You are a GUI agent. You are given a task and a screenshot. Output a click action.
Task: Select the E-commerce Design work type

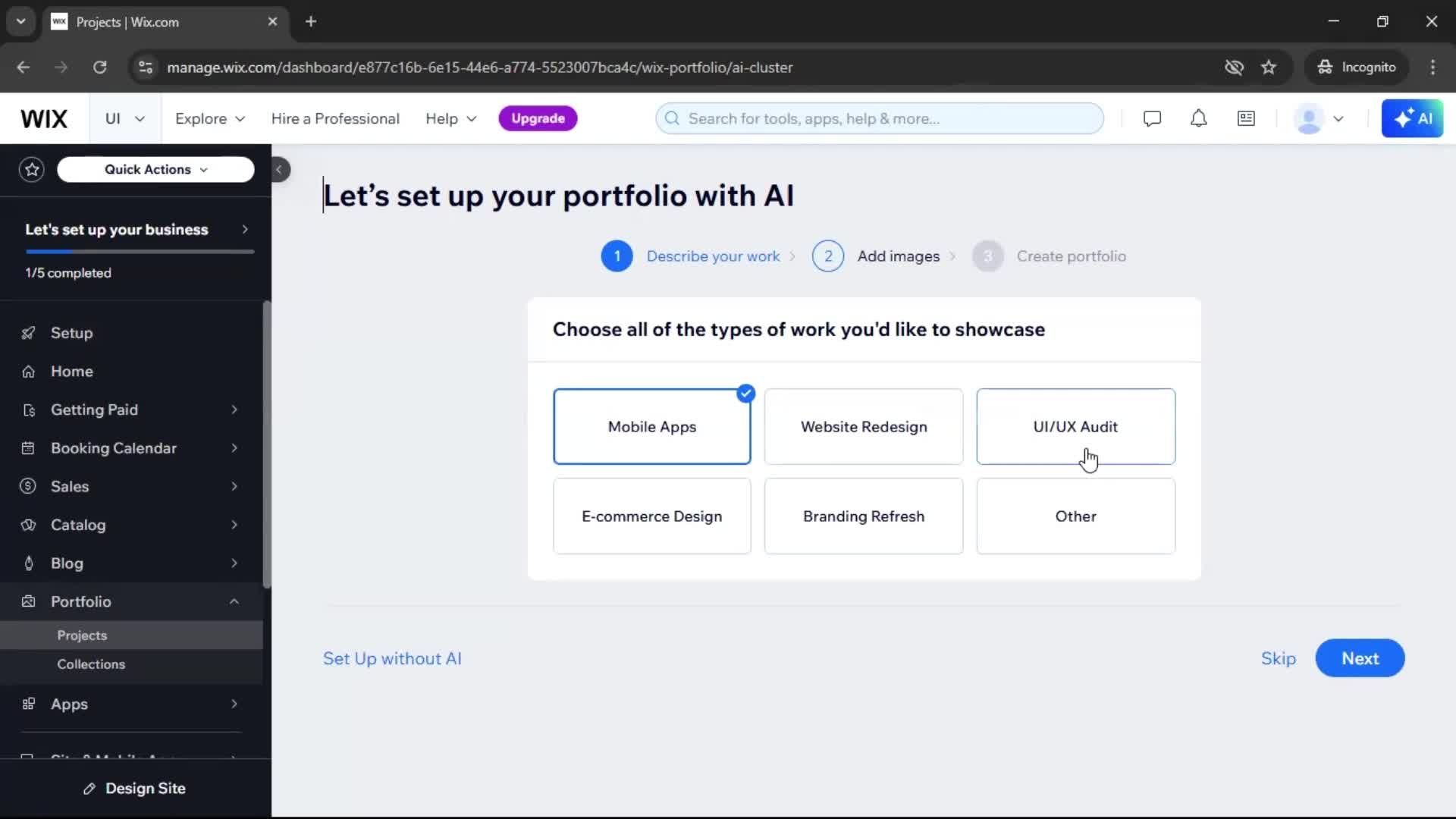[652, 516]
